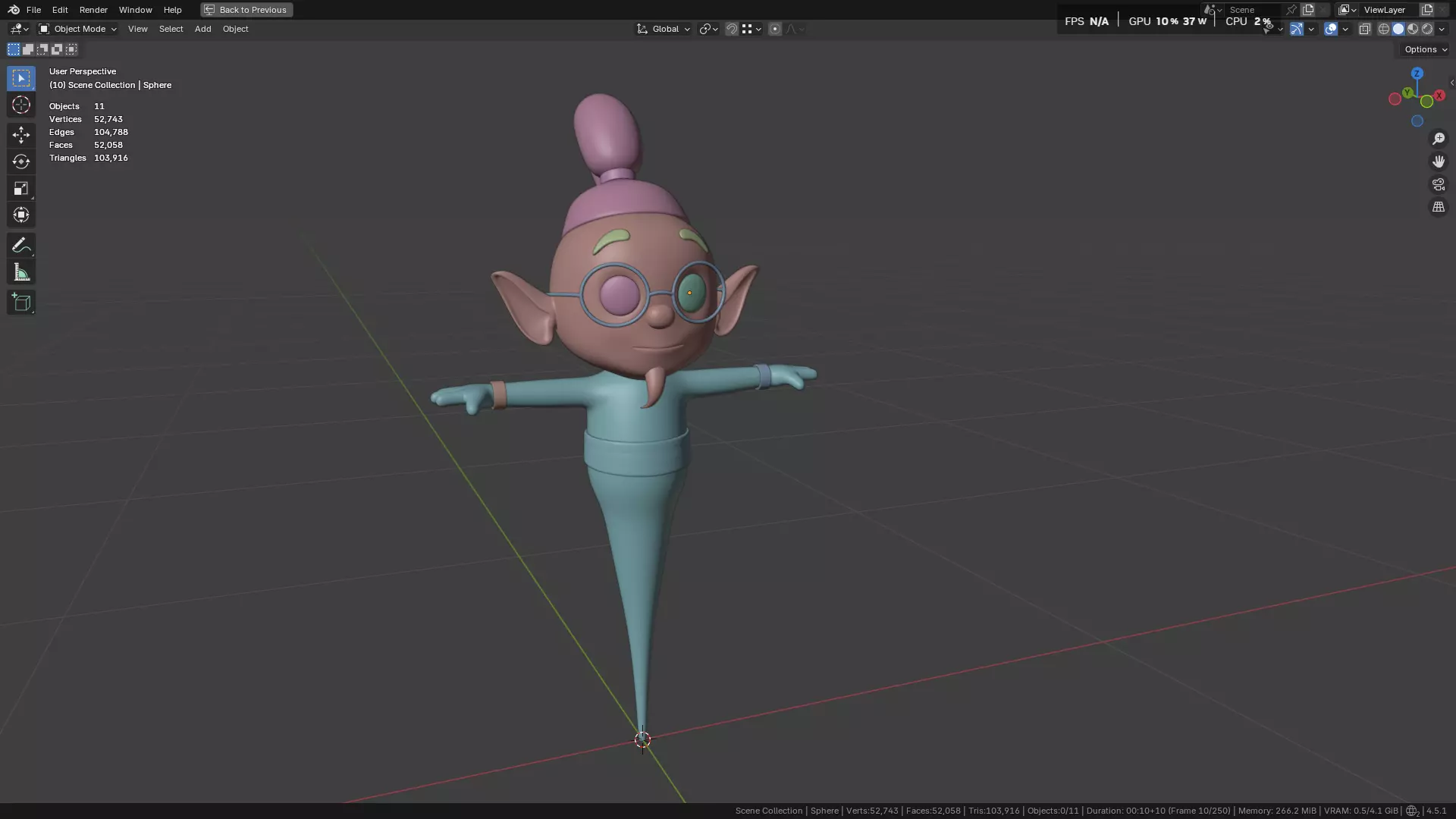The width and height of the screenshot is (1456, 819).
Task: Select the Annotate pencil tool
Action: tap(21, 245)
